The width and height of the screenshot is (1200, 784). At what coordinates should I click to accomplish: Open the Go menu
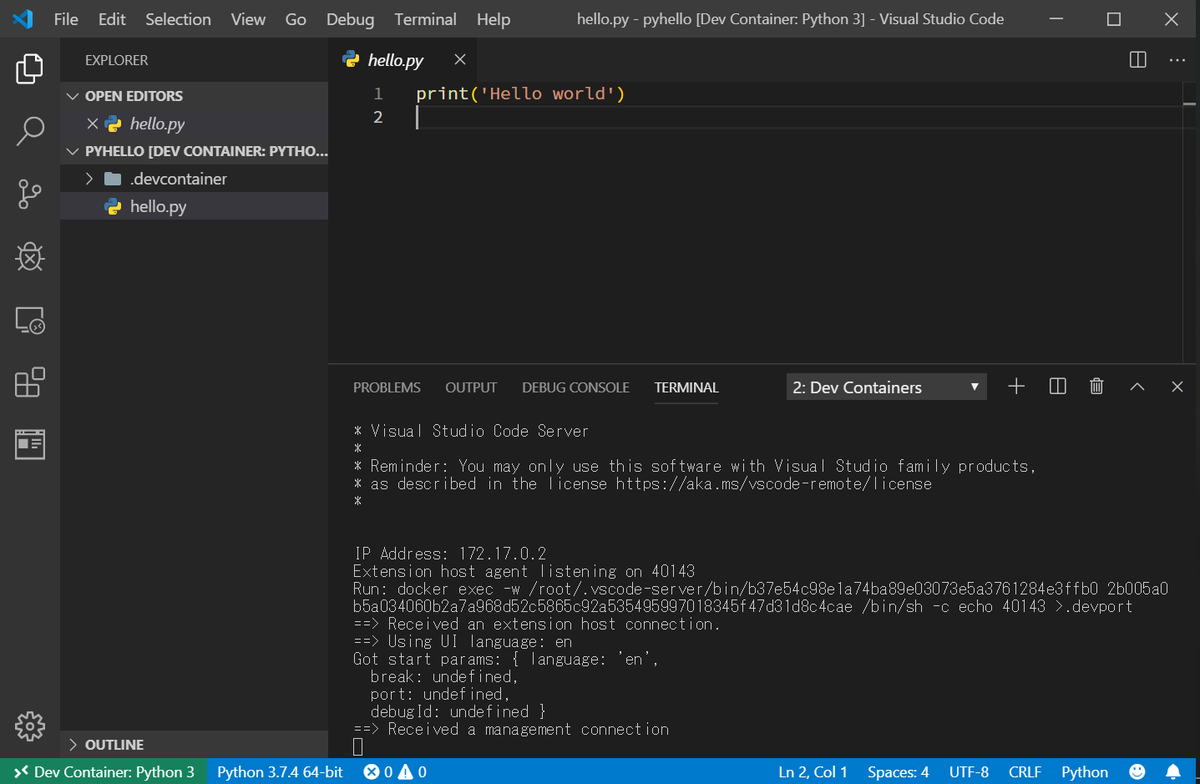[296, 19]
